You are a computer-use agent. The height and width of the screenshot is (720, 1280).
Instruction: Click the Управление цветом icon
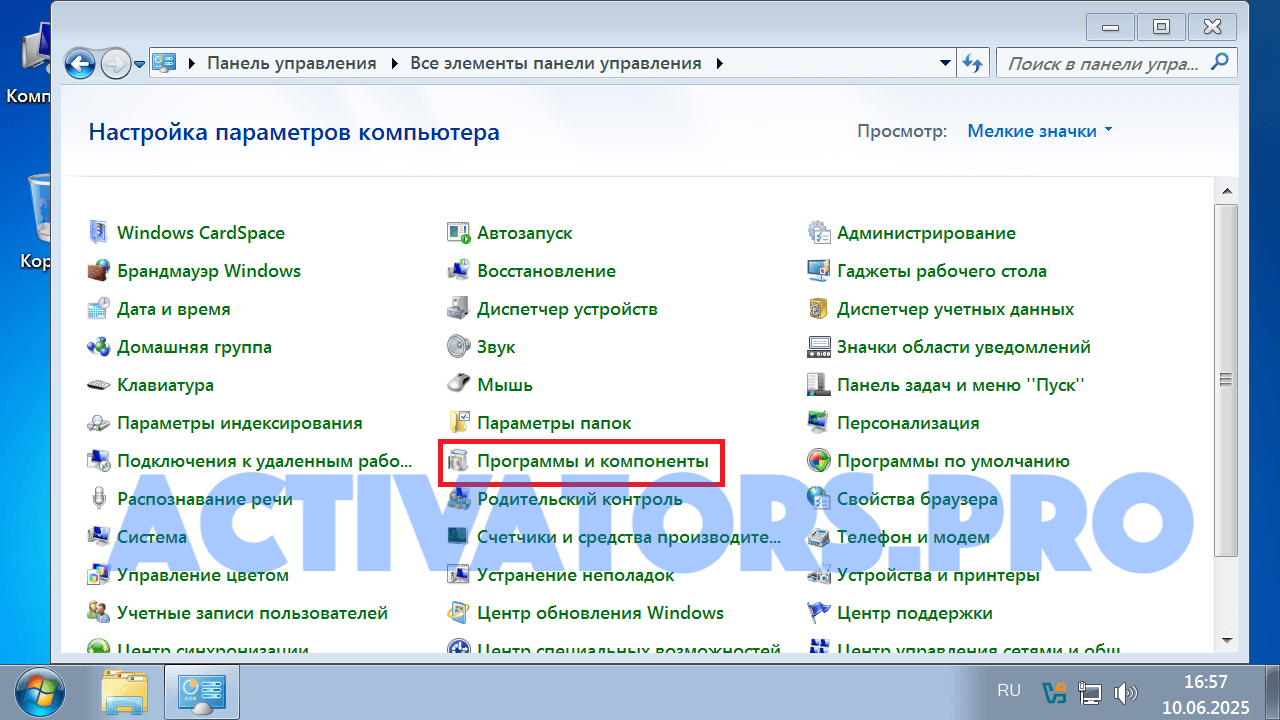tap(98, 575)
